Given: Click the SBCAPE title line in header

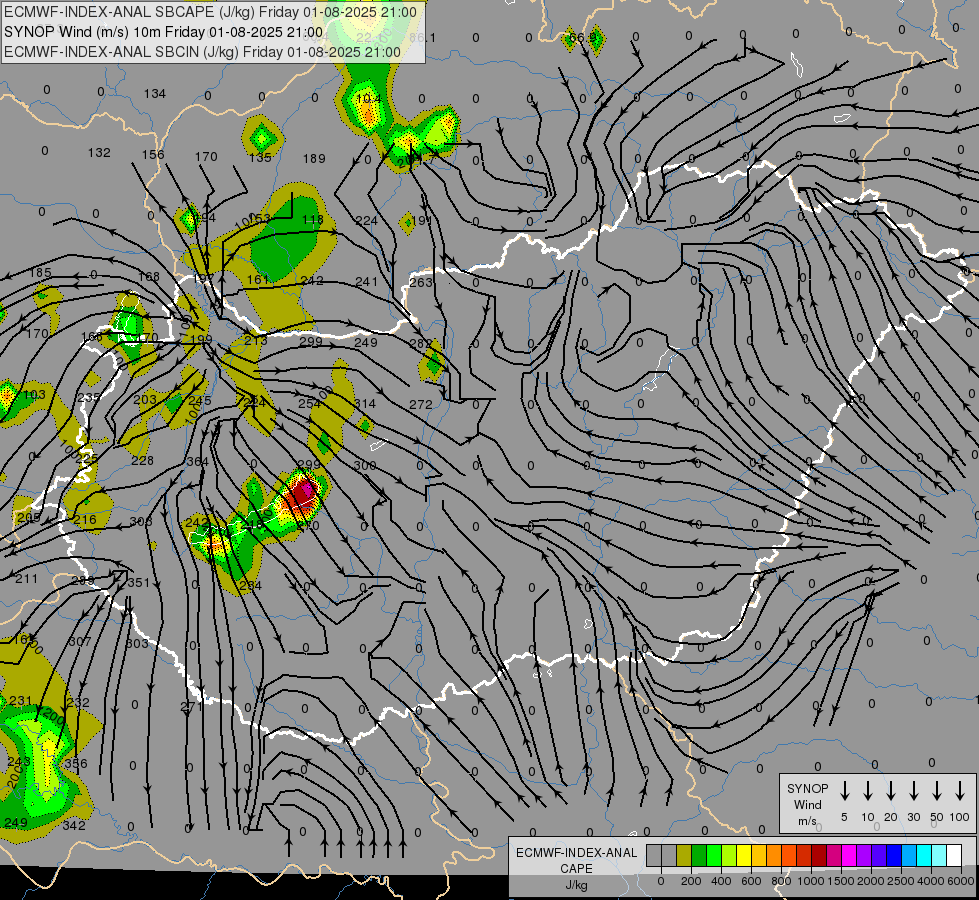Looking at the screenshot, I should click(x=210, y=12).
